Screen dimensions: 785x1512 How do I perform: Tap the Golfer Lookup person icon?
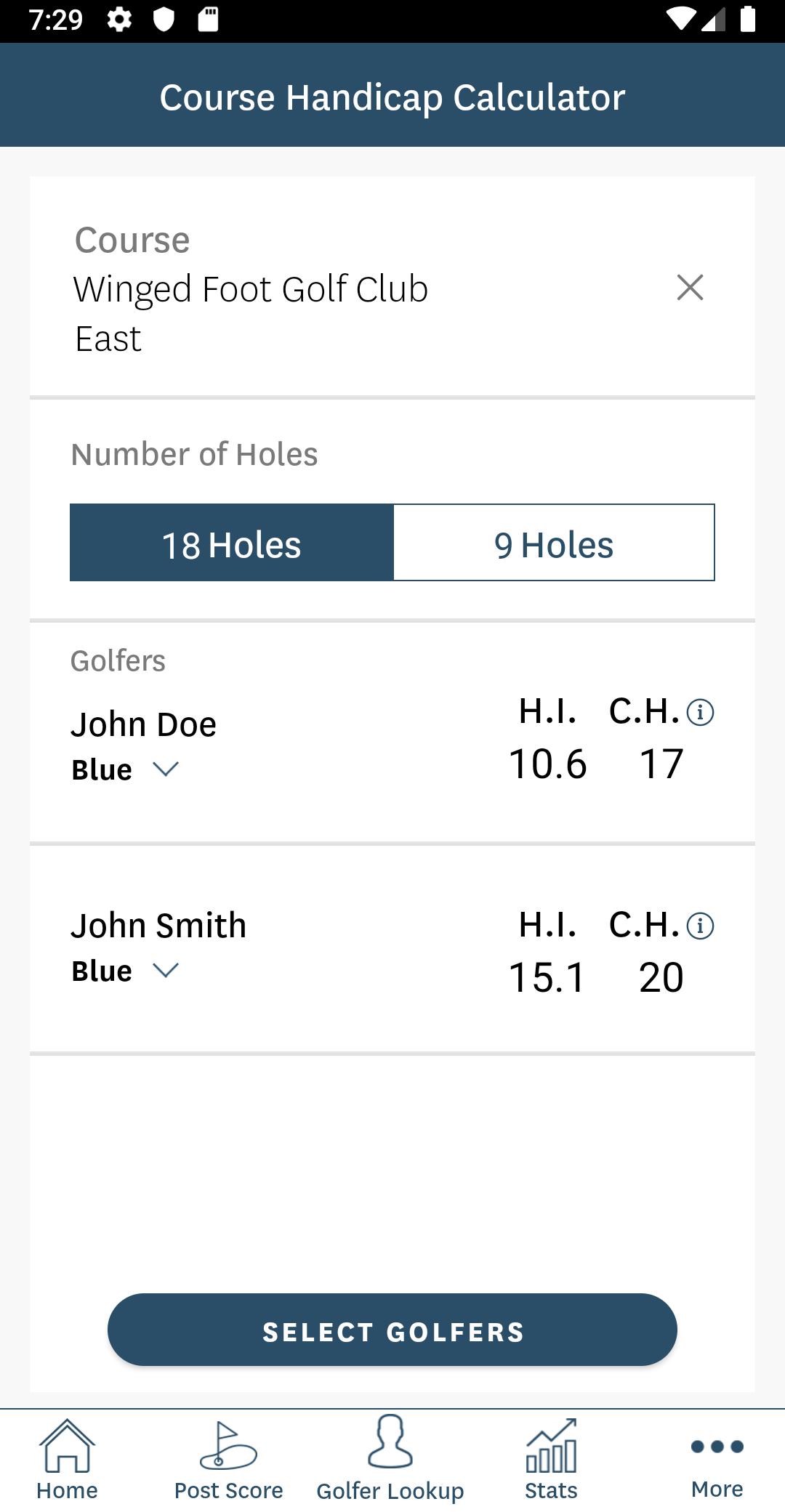coord(390,1442)
